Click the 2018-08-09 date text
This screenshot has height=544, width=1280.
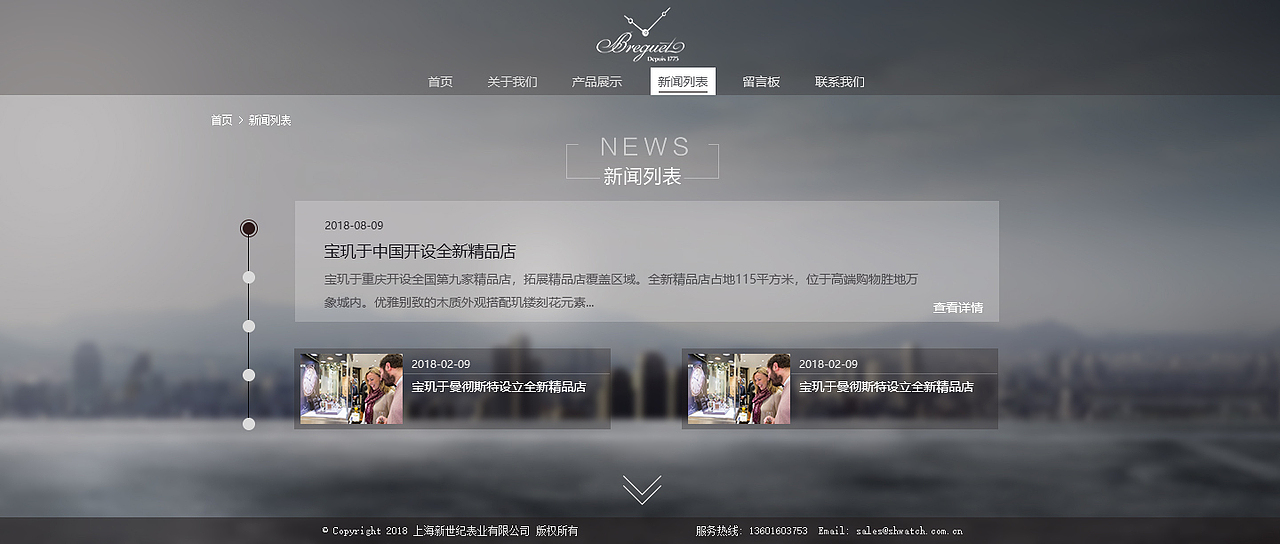(x=354, y=226)
